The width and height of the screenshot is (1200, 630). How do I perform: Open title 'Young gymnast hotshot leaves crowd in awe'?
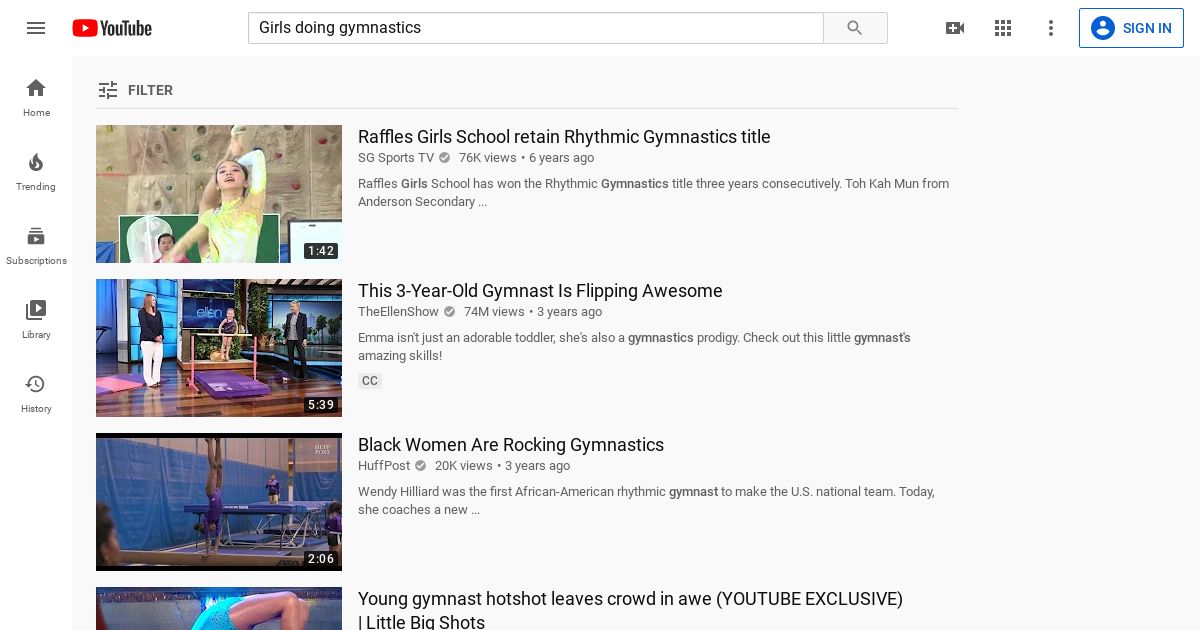630,610
